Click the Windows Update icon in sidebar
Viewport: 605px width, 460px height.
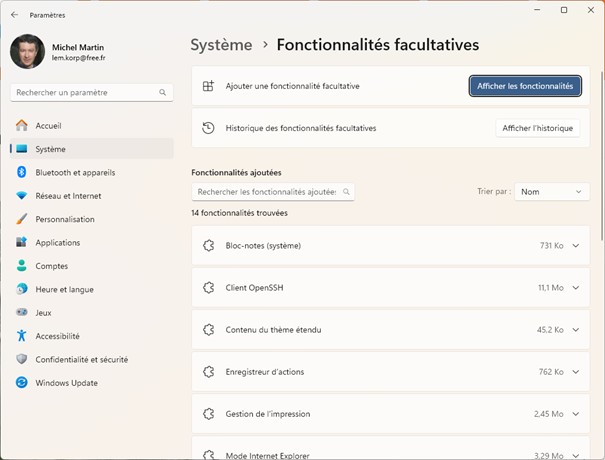21,383
